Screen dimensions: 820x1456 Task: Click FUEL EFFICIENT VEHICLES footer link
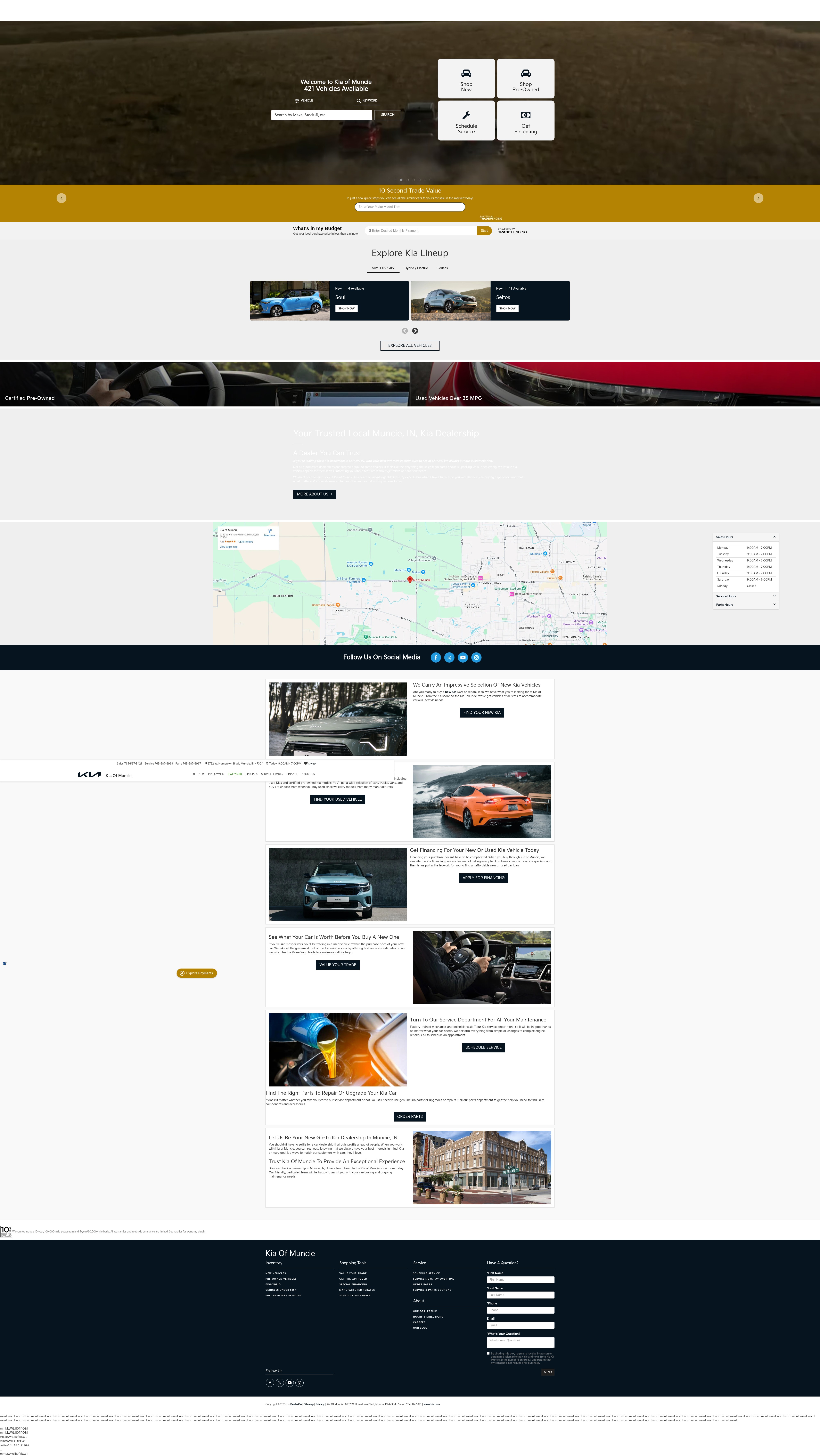coord(284,1295)
